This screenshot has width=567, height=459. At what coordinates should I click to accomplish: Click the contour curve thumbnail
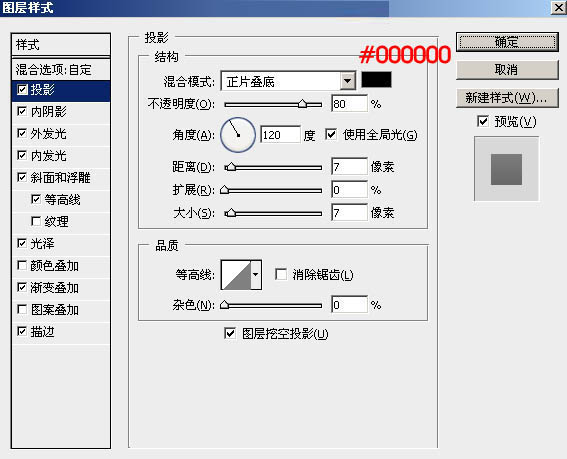tap(236, 275)
